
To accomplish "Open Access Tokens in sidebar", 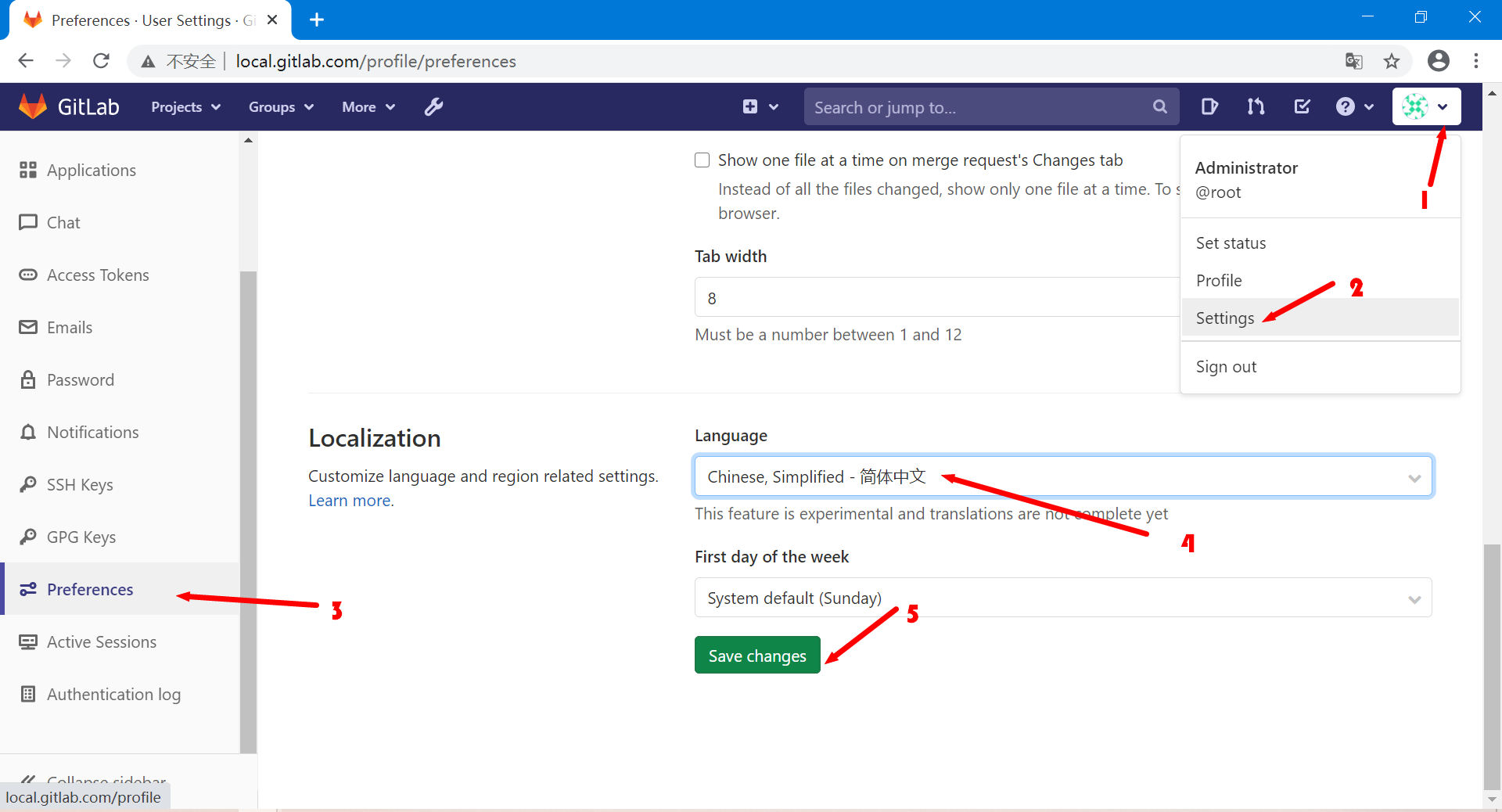I will tap(98, 275).
